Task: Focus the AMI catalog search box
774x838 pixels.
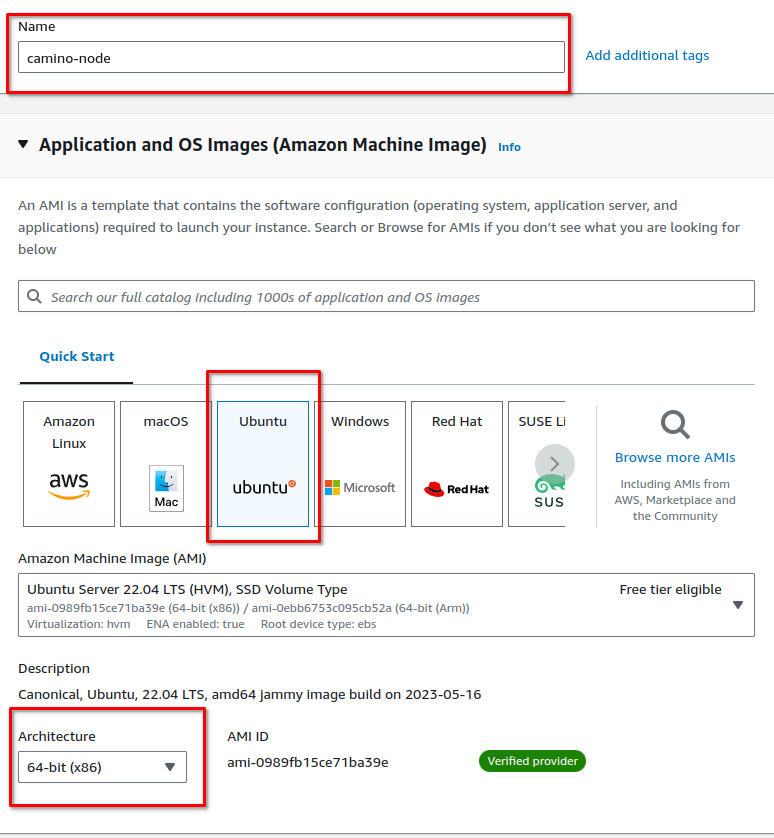Action: 400,297
